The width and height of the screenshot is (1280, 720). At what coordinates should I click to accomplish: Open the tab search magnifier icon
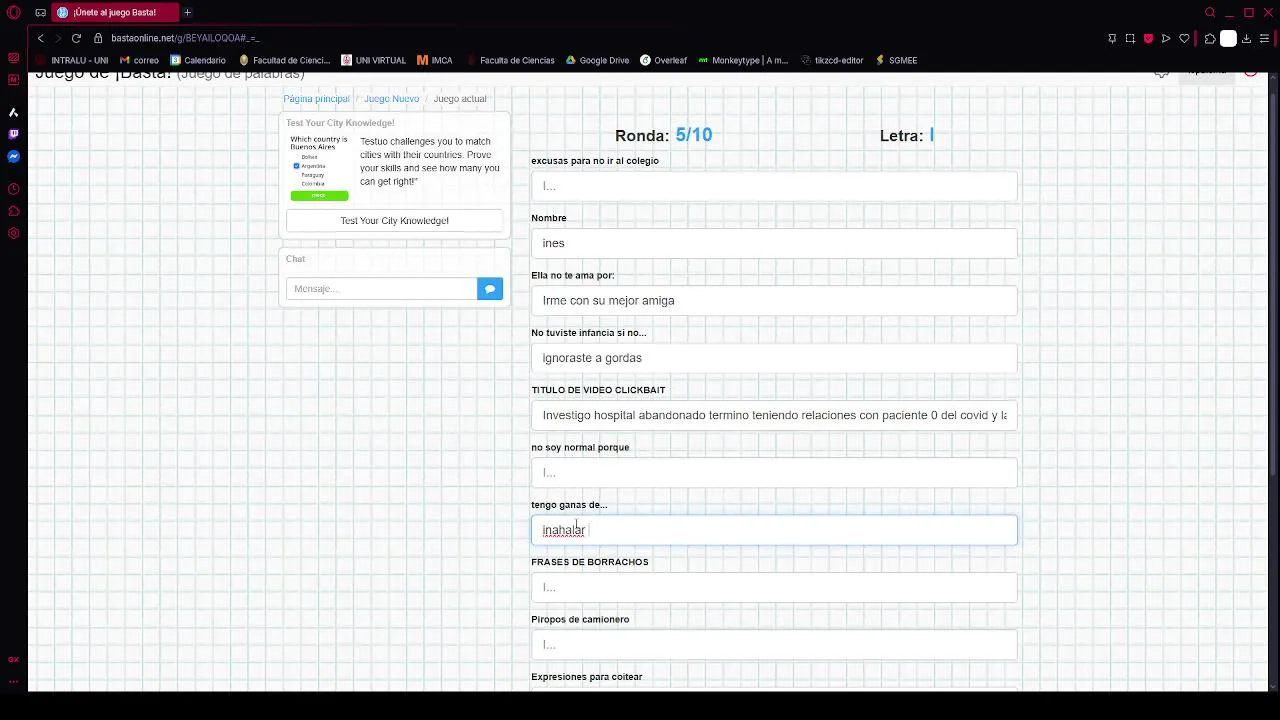pyautogui.click(x=1210, y=12)
